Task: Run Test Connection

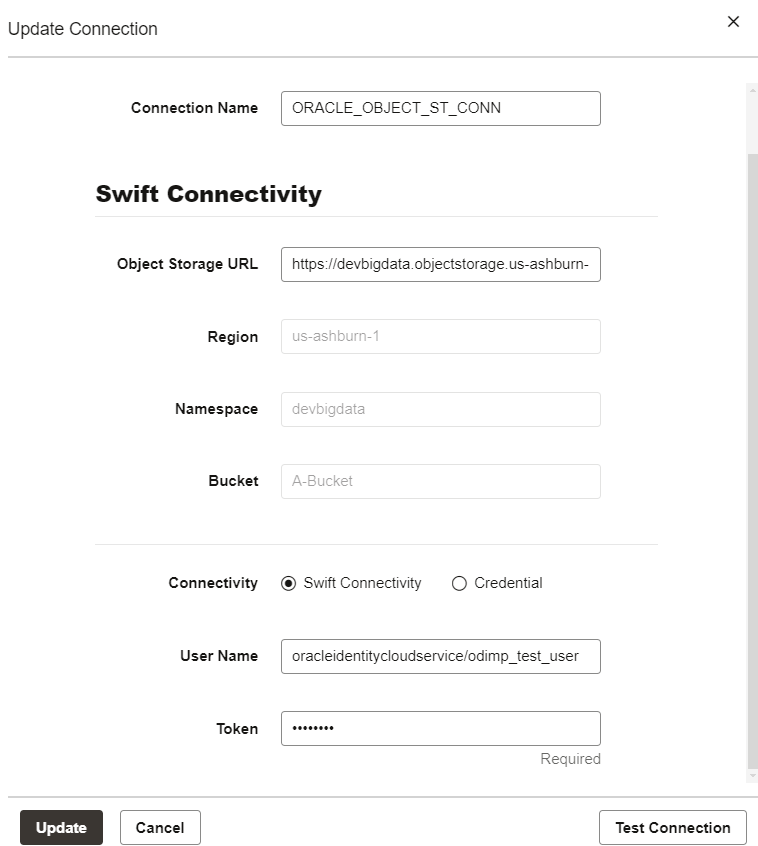Action: [672, 827]
